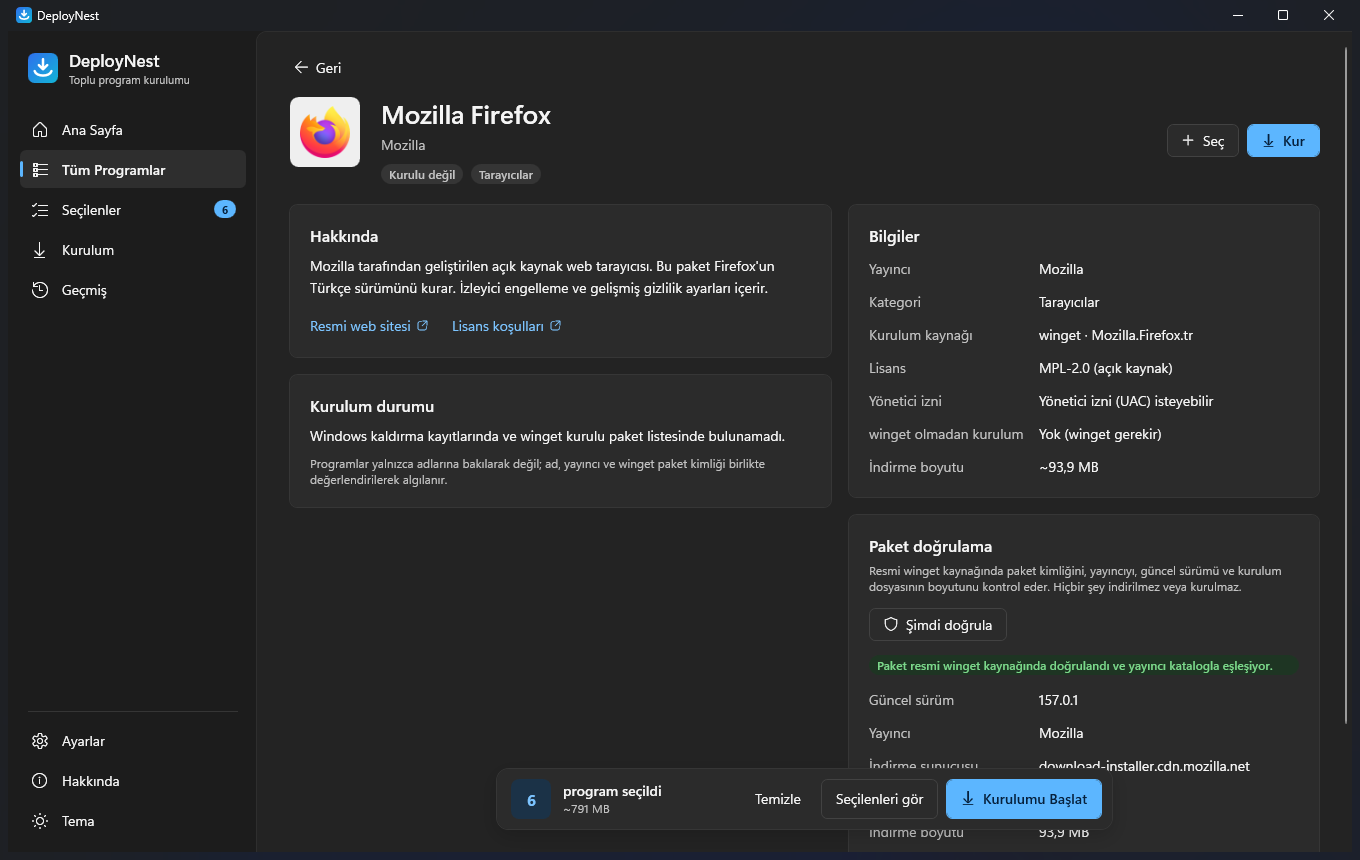
Task: Click the Hakkında info circle icon
Action: point(40,781)
